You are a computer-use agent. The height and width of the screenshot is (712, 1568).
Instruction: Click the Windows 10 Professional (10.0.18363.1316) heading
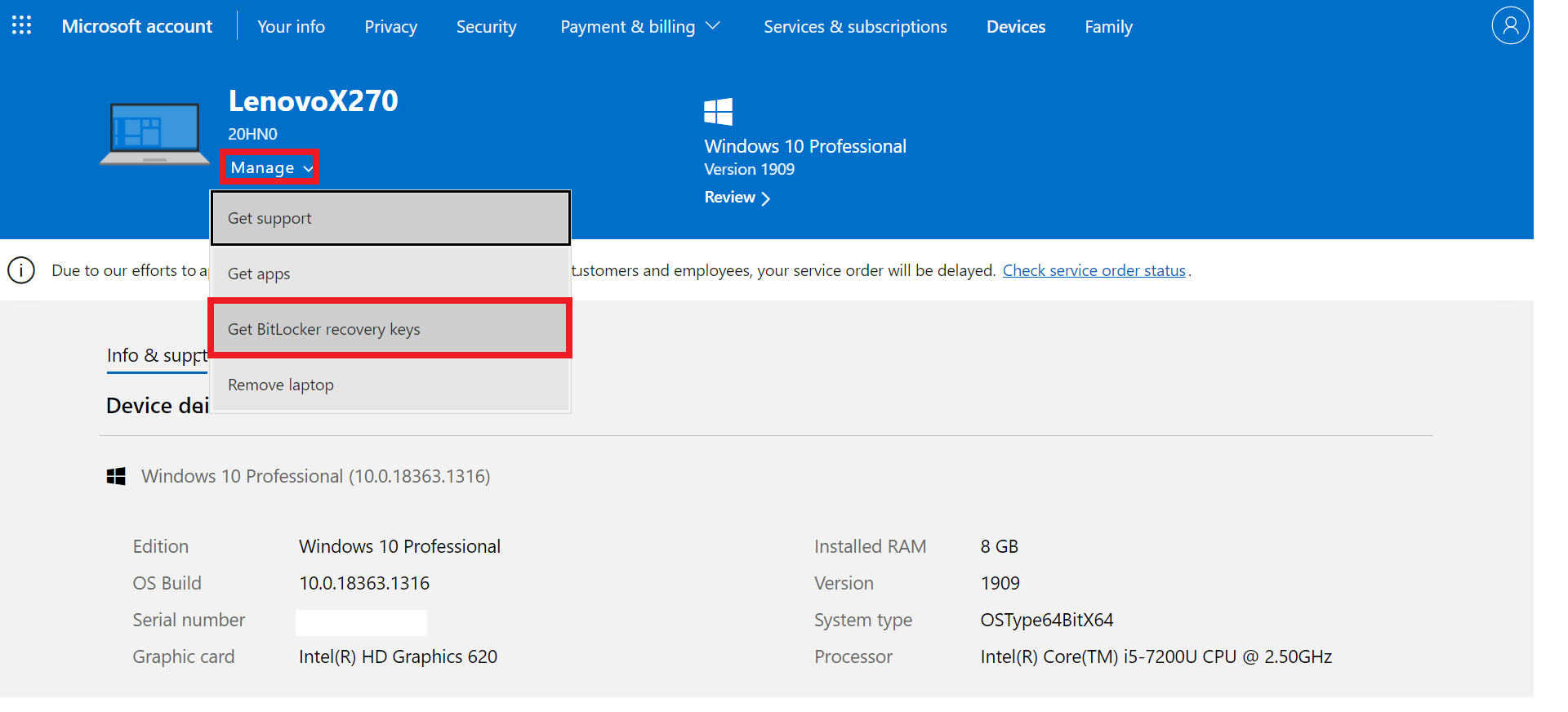tap(315, 476)
